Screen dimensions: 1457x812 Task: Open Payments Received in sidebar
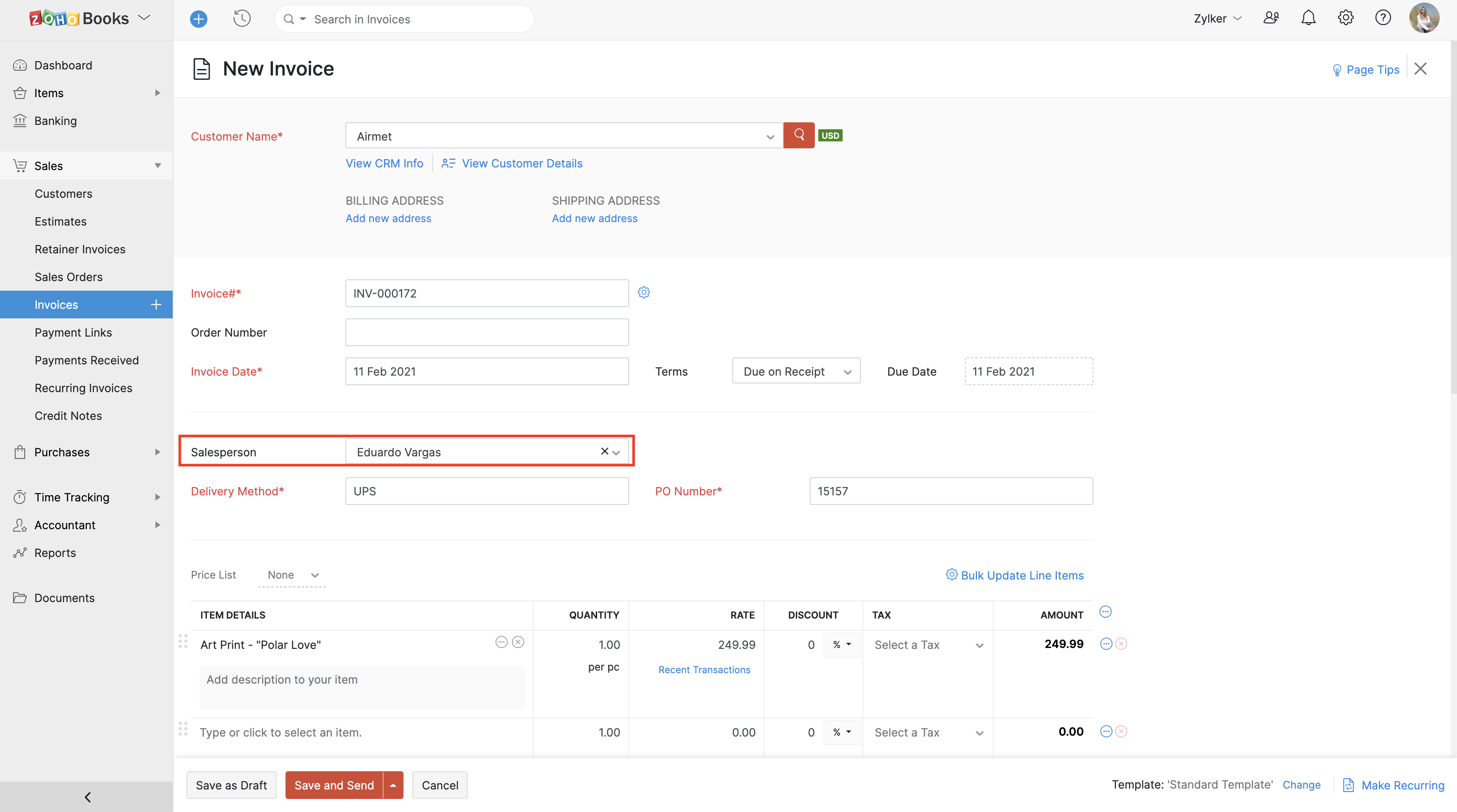86,360
